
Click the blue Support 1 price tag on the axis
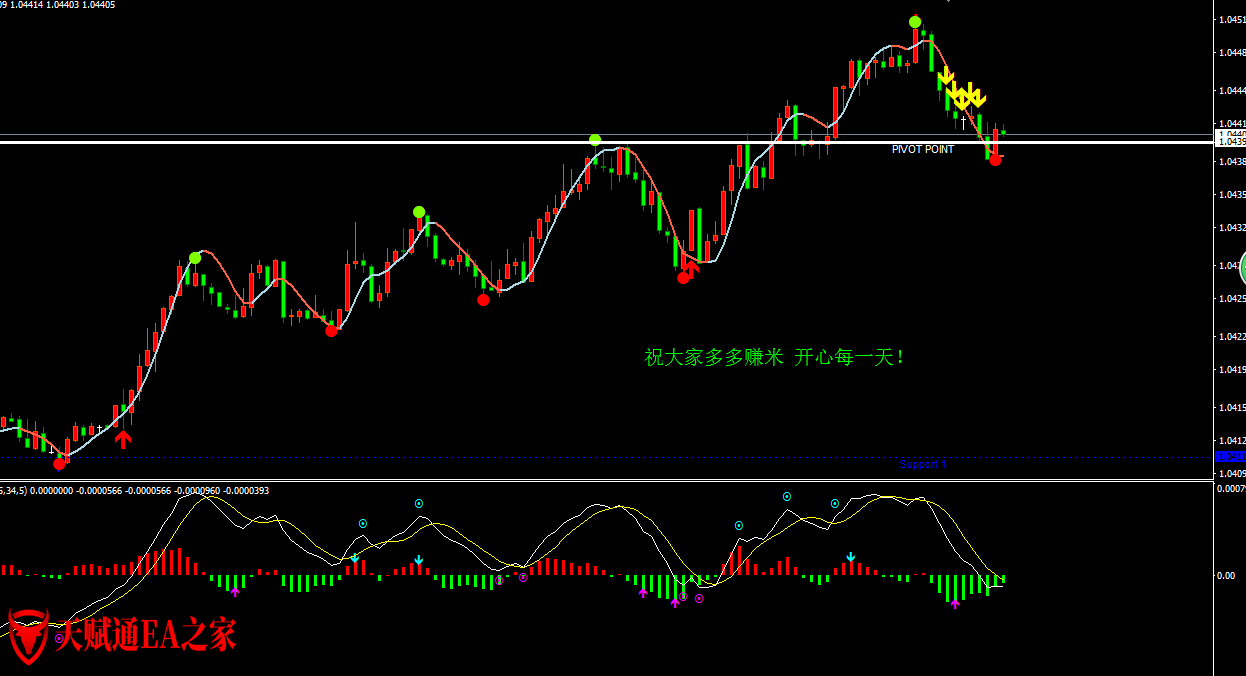tap(1230, 456)
